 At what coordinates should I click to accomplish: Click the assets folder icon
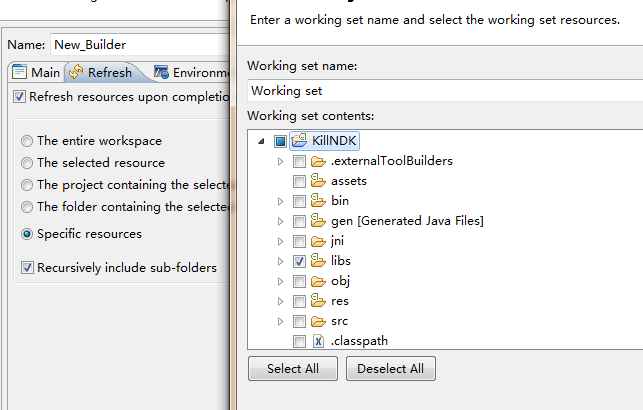tap(319, 181)
